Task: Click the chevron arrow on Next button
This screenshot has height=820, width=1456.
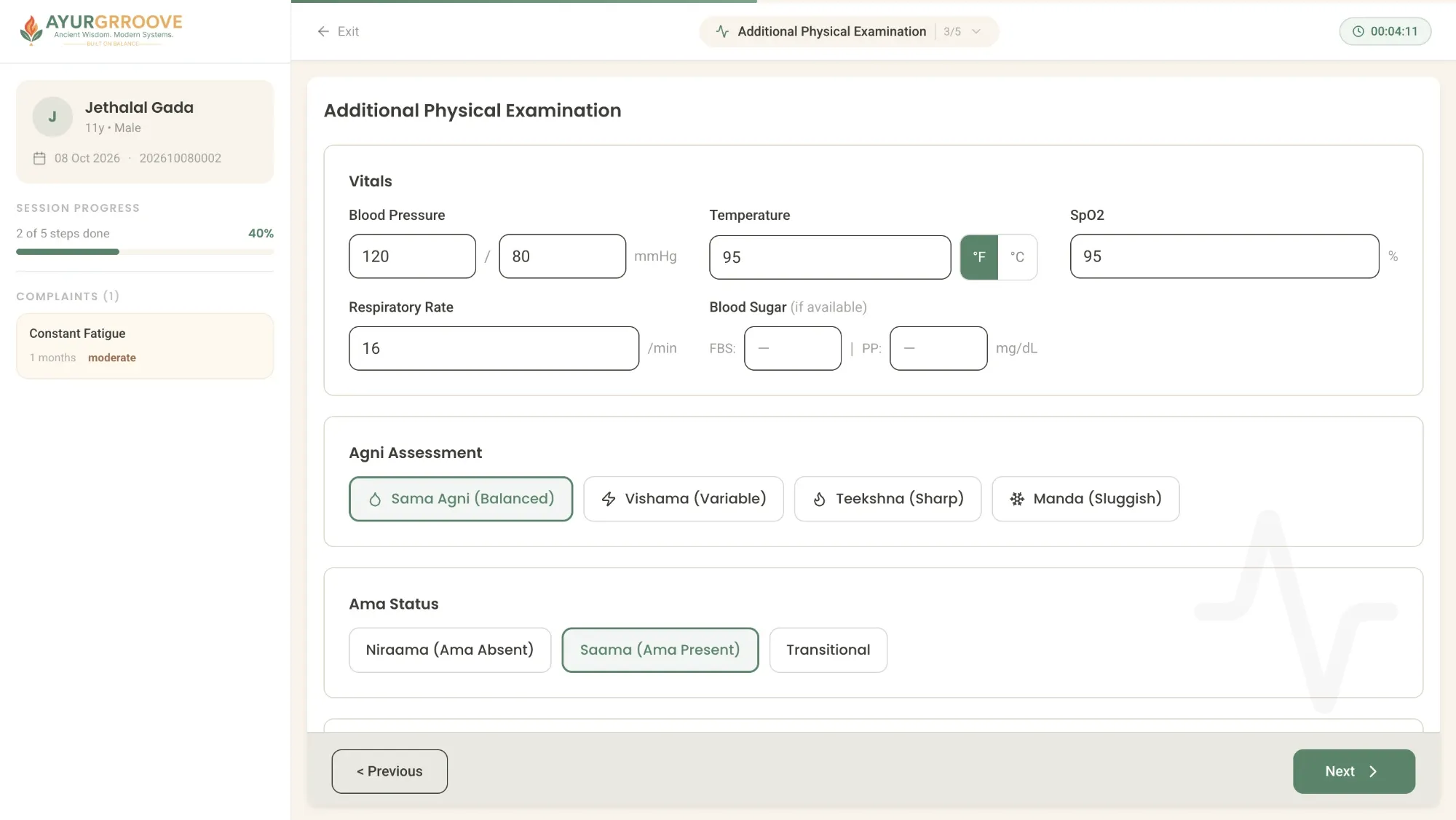Action: (x=1373, y=771)
